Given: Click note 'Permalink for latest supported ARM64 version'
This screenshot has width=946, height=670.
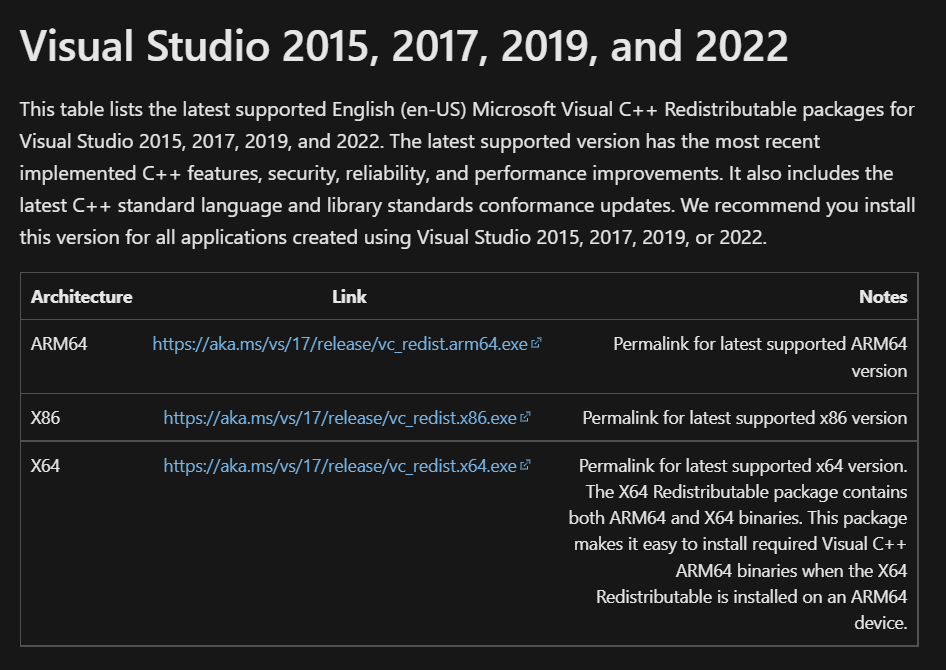Looking at the screenshot, I should tap(760, 357).
